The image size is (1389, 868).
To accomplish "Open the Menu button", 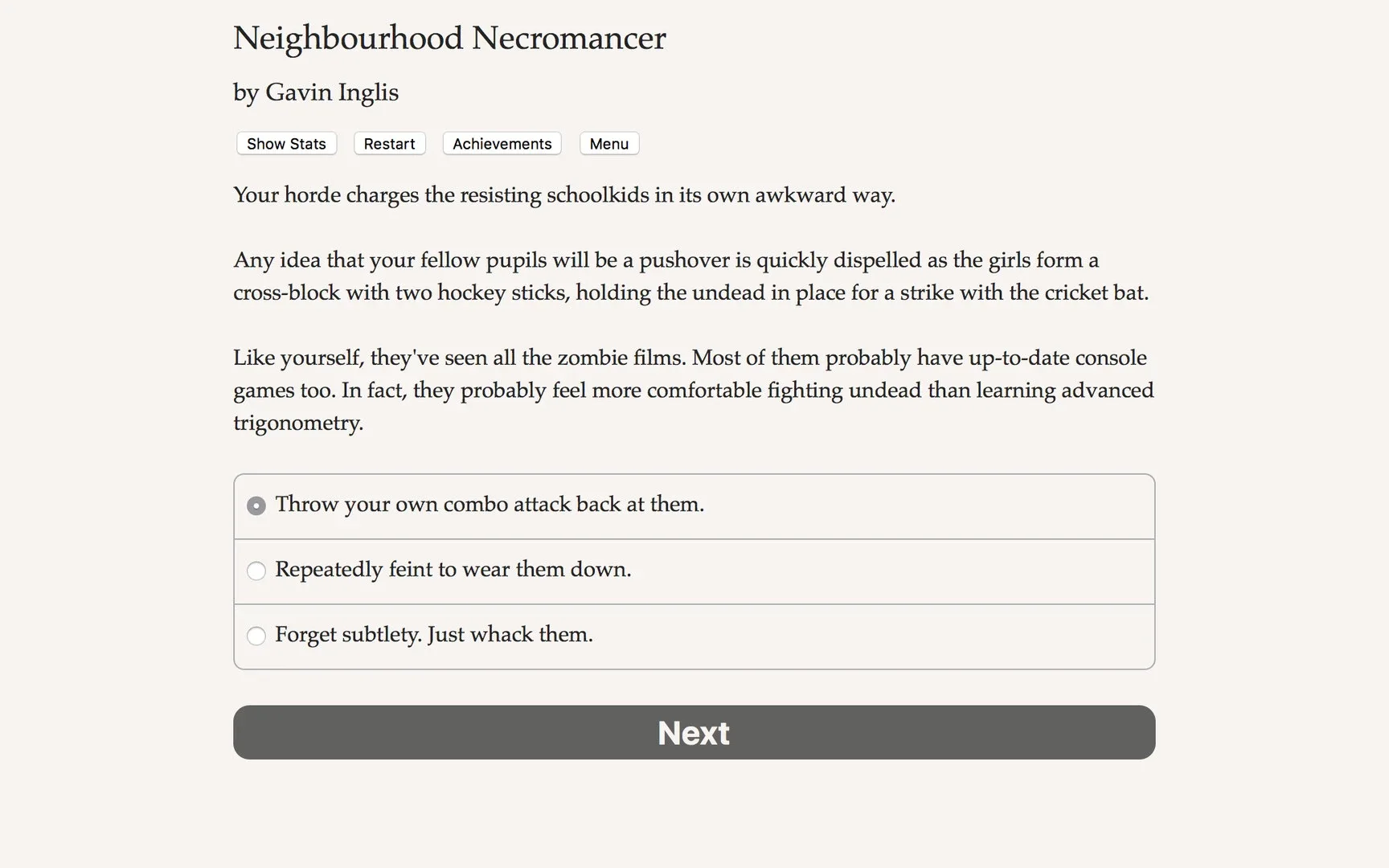I will pos(608,144).
